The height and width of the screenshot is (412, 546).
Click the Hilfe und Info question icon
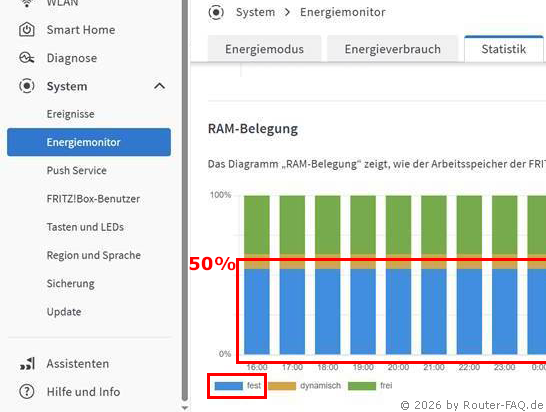coord(27,392)
